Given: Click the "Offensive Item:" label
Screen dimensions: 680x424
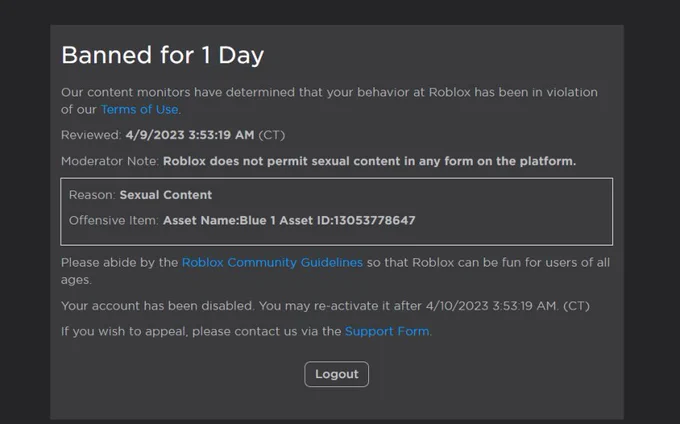Looking at the screenshot, I should pyautogui.click(x=114, y=220).
